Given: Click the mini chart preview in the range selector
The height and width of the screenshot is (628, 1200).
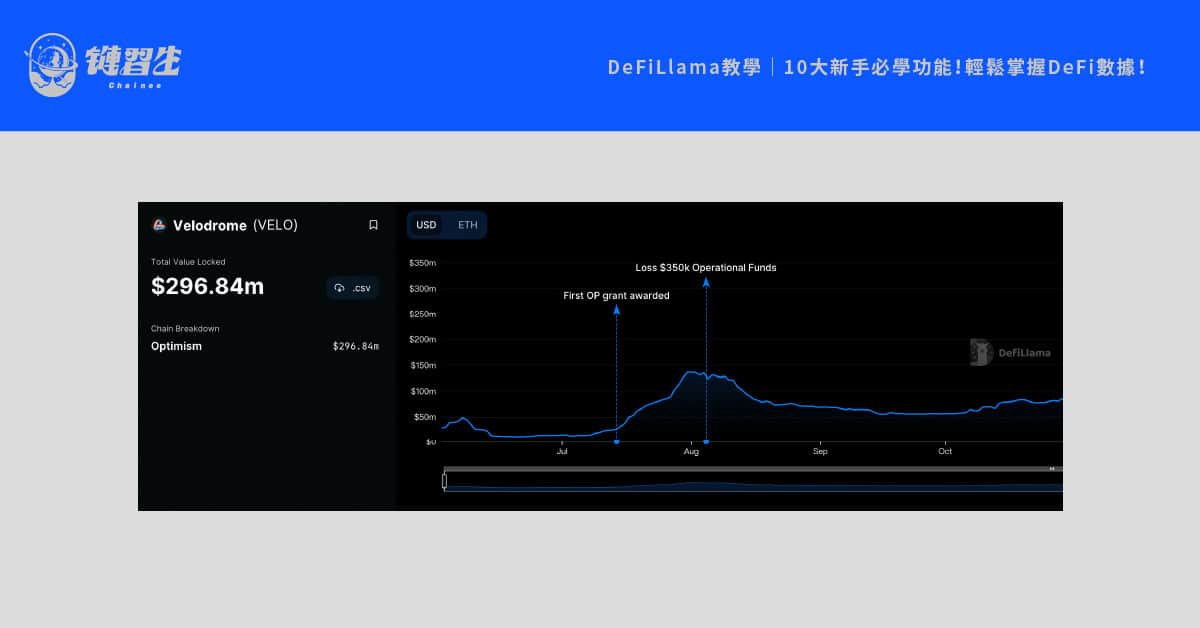Looking at the screenshot, I should pos(753,482).
